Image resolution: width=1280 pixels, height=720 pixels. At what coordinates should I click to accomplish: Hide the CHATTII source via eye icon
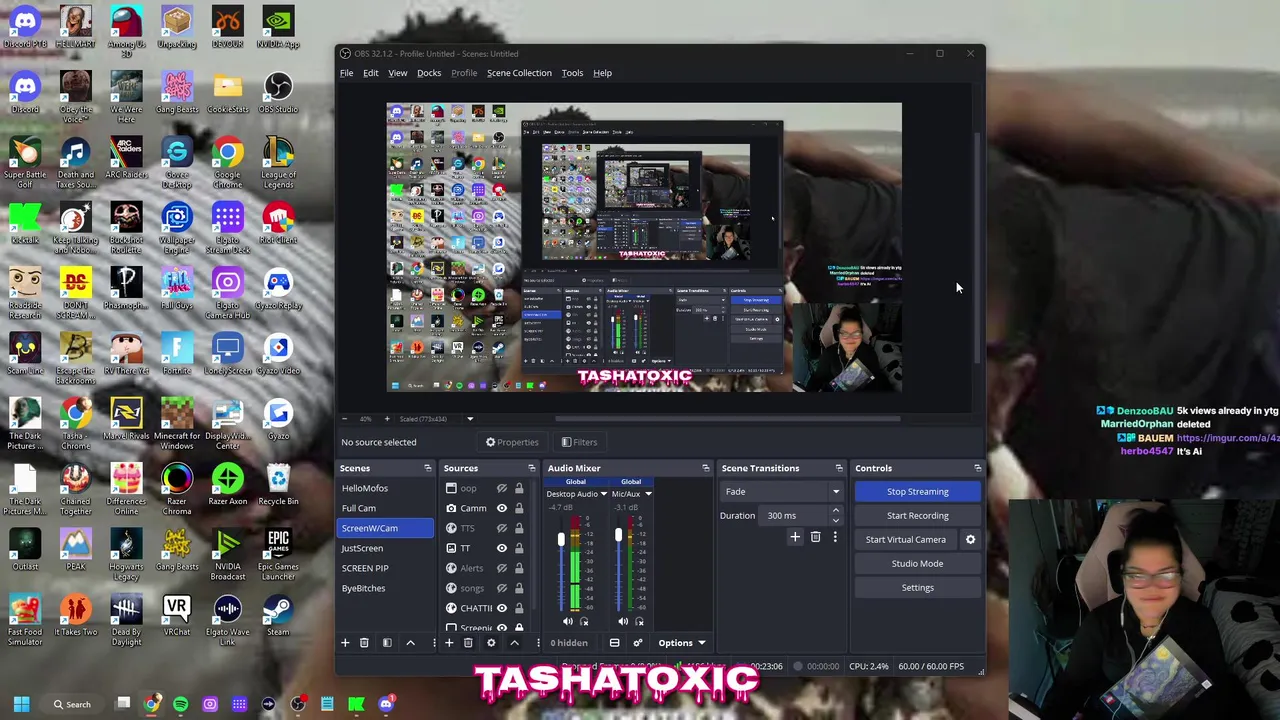[x=502, y=608]
